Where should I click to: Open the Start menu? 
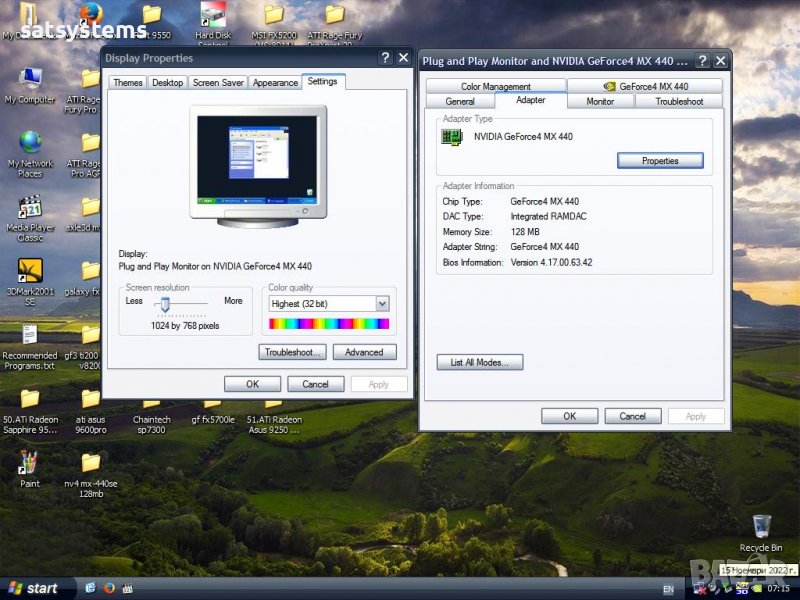pyautogui.click(x=34, y=588)
